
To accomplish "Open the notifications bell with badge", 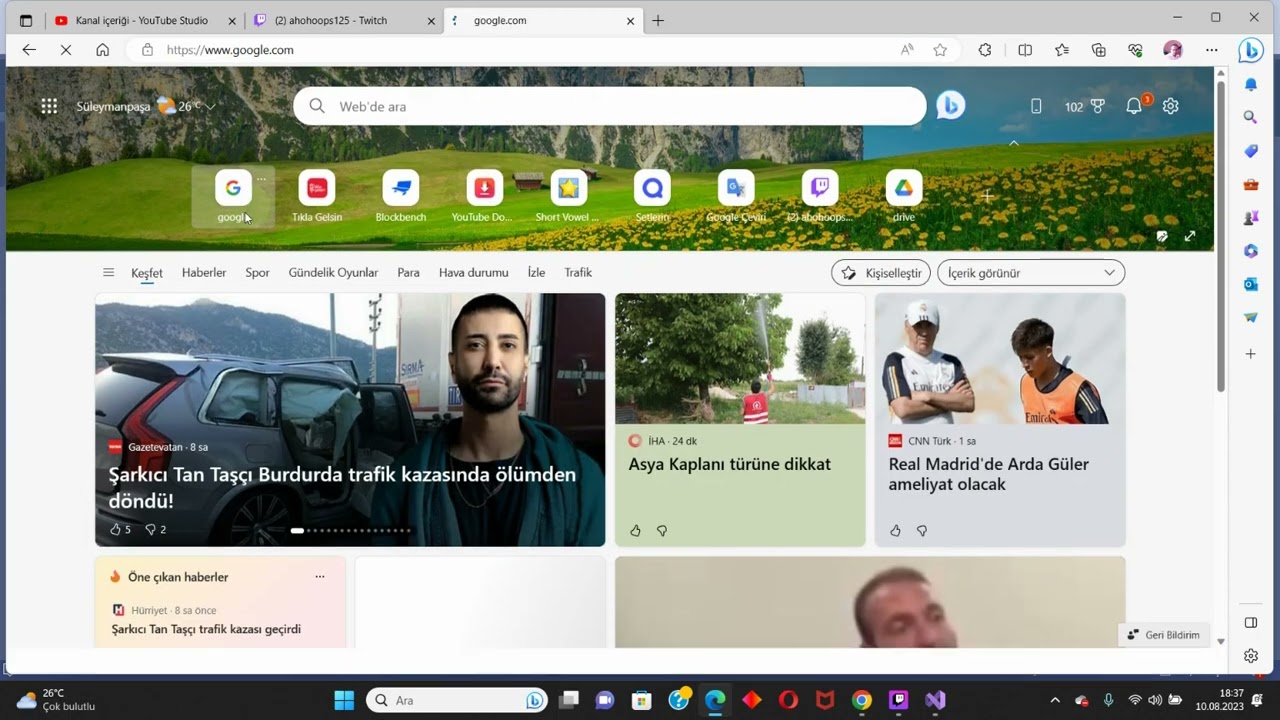I will tap(1134, 106).
